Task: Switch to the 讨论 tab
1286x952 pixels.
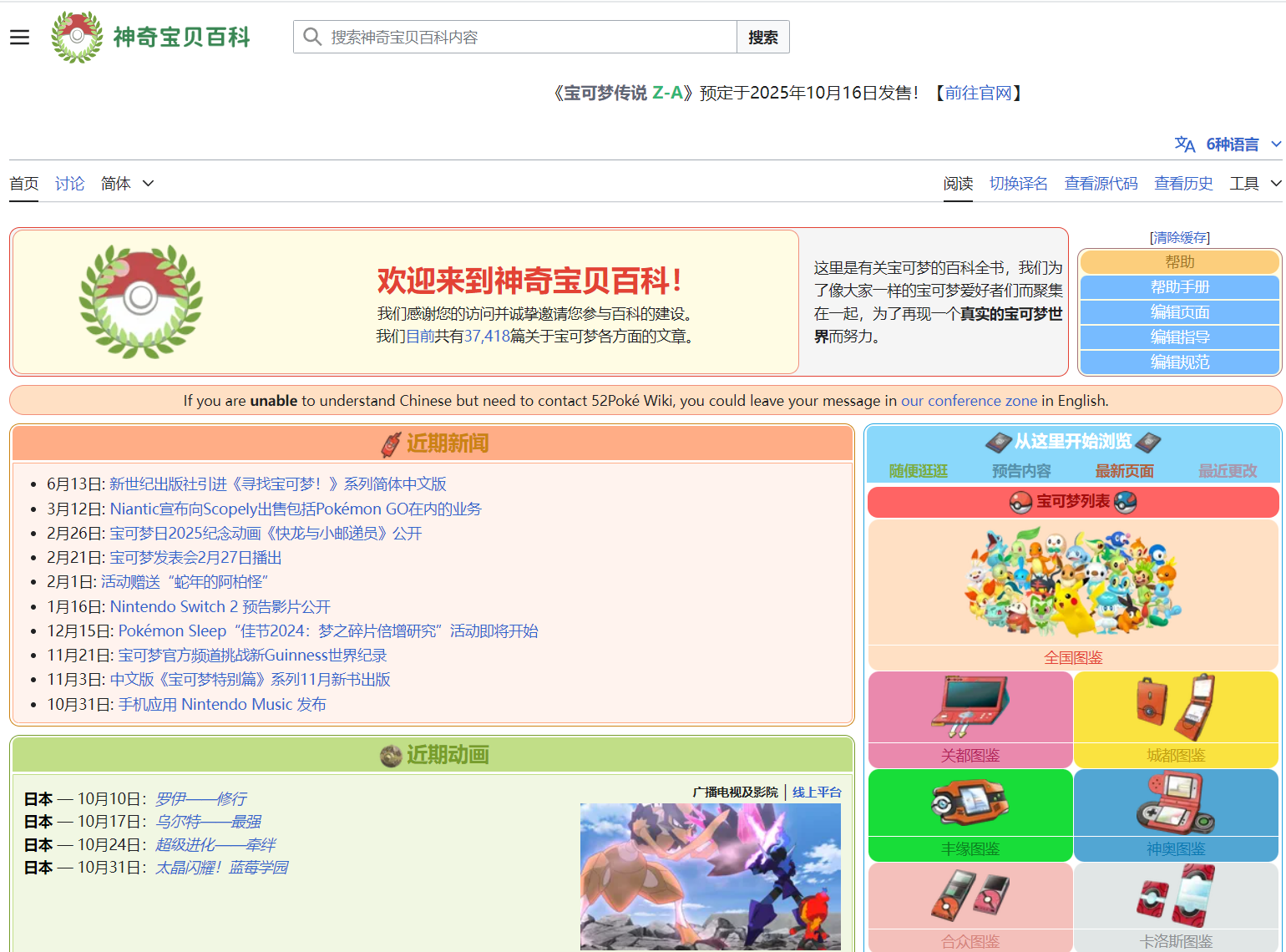Action: click(x=70, y=184)
